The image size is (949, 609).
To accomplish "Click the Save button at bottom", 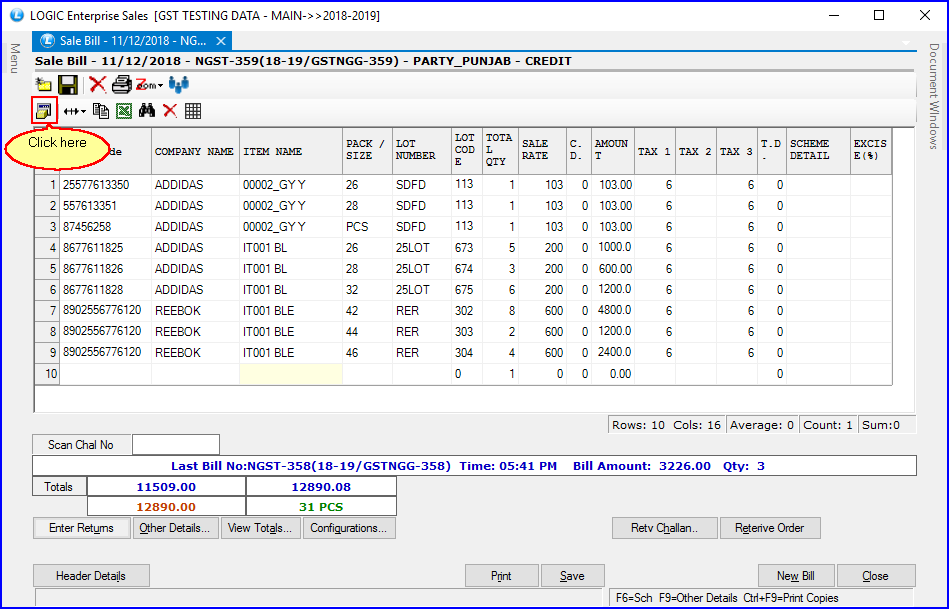I will pyautogui.click(x=572, y=576).
